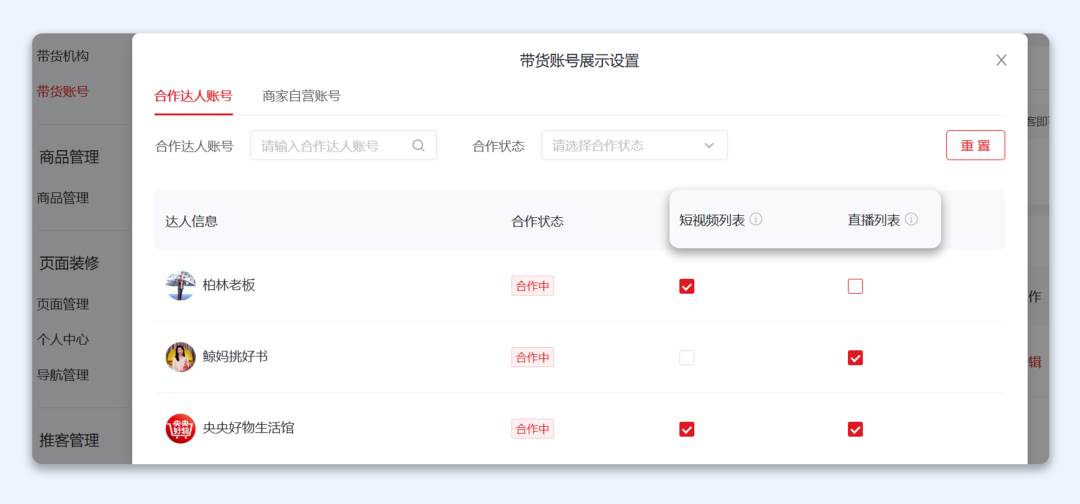
Task: Switch to 商家自营账号 tab
Action: [x=301, y=96]
